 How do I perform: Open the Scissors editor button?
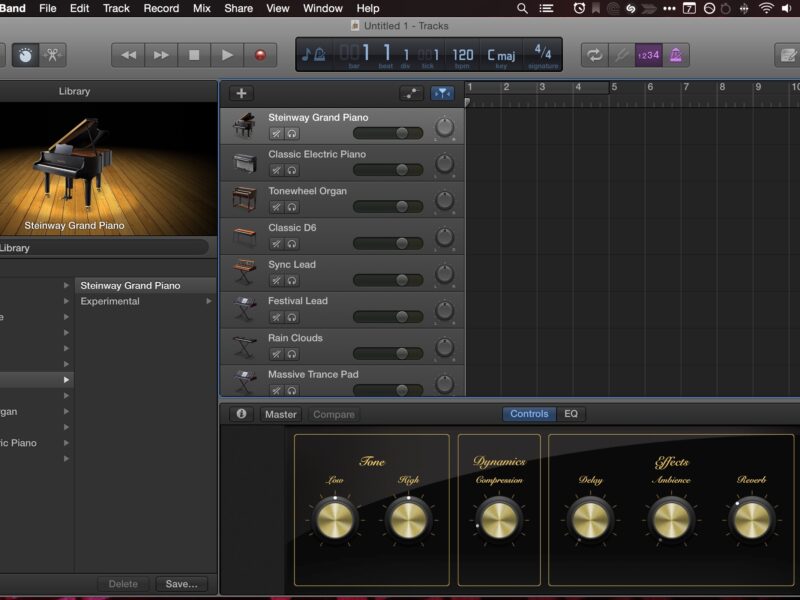click(53, 55)
